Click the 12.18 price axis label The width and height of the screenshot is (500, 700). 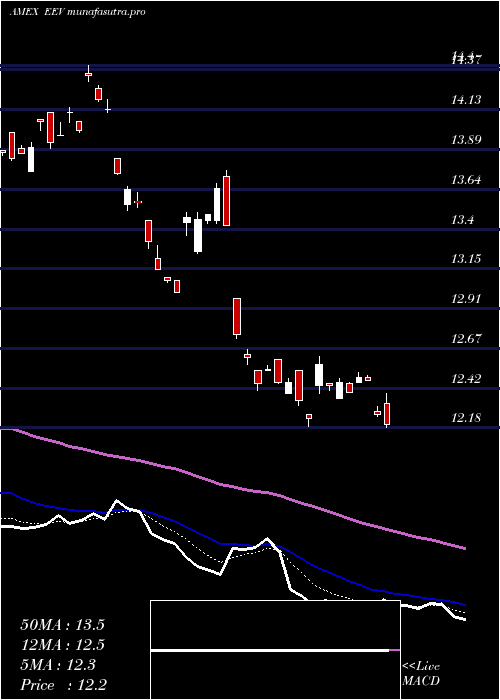point(467,418)
